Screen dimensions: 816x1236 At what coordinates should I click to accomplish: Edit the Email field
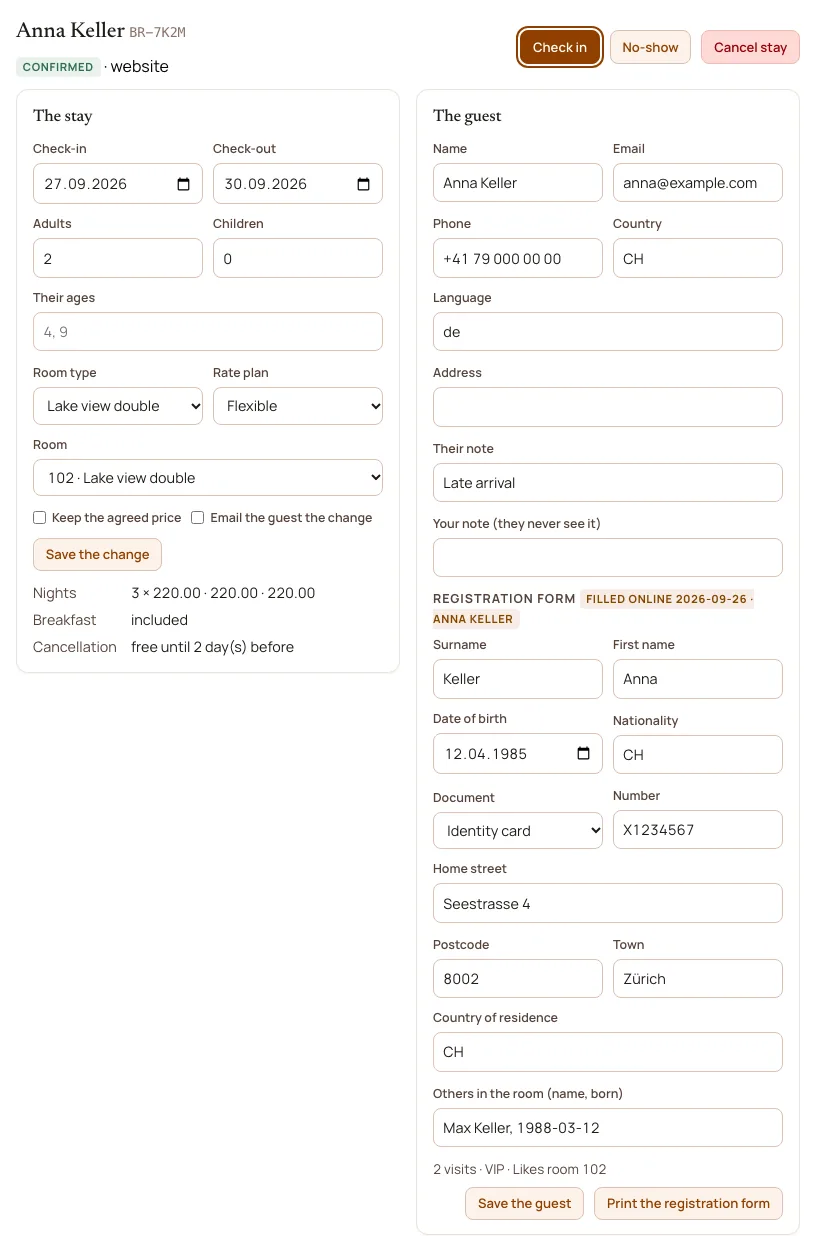(698, 183)
